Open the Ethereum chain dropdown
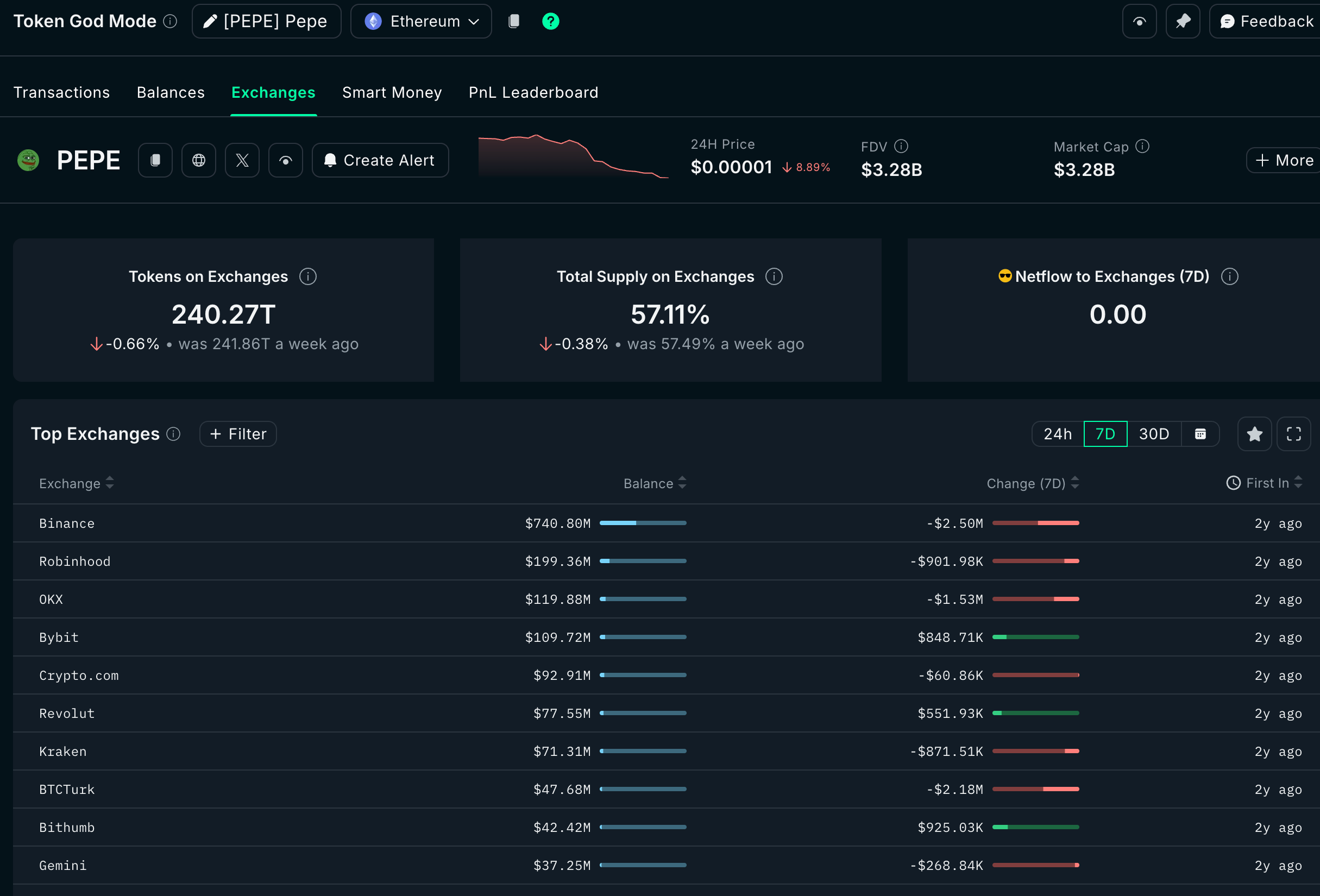Screen dimensions: 1320x896 click(x=421, y=21)
